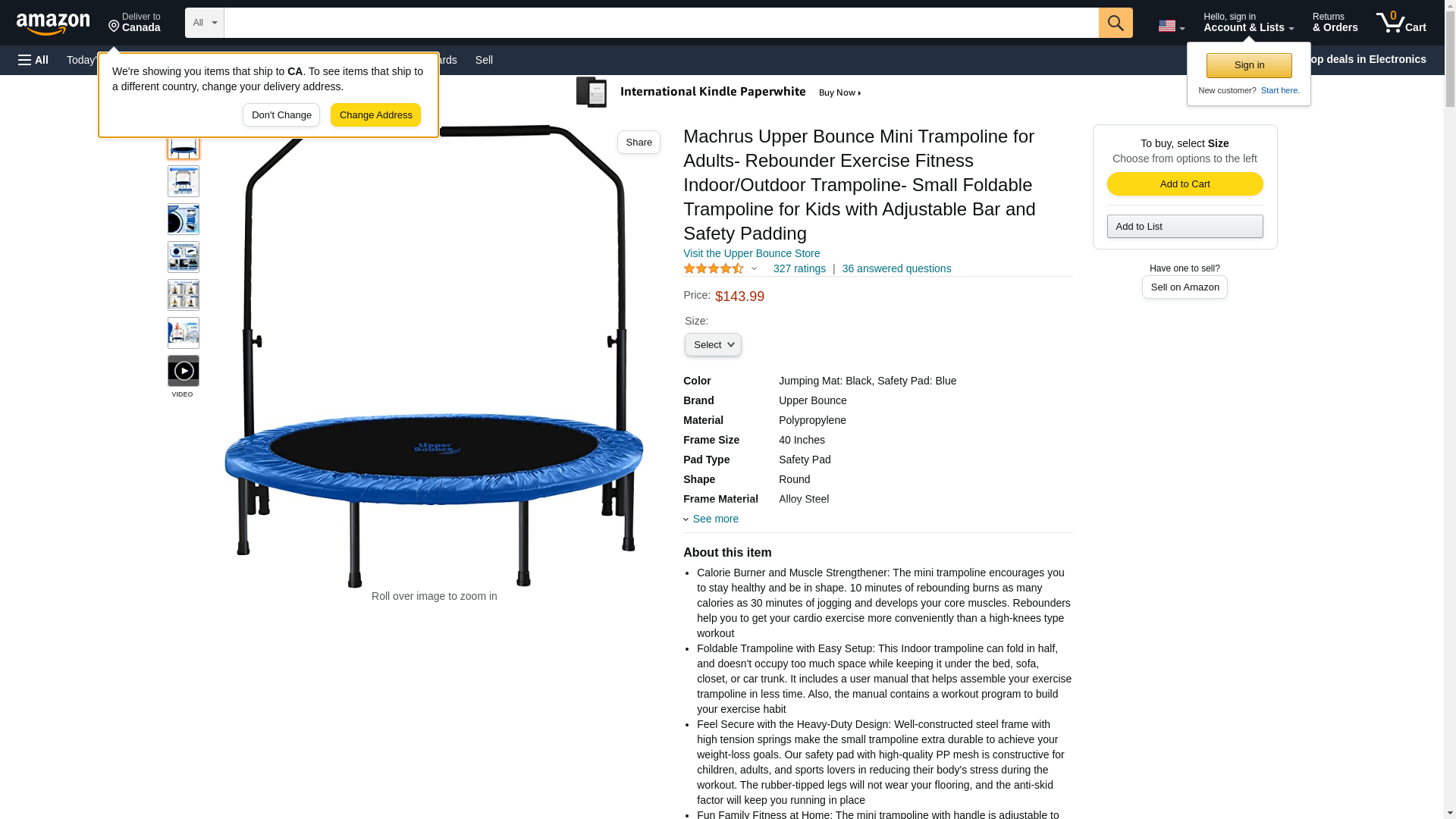The width and height of the screenshot is (1456, 819).
Task: Open the All search category dropdown
Action: click(205, 23)
